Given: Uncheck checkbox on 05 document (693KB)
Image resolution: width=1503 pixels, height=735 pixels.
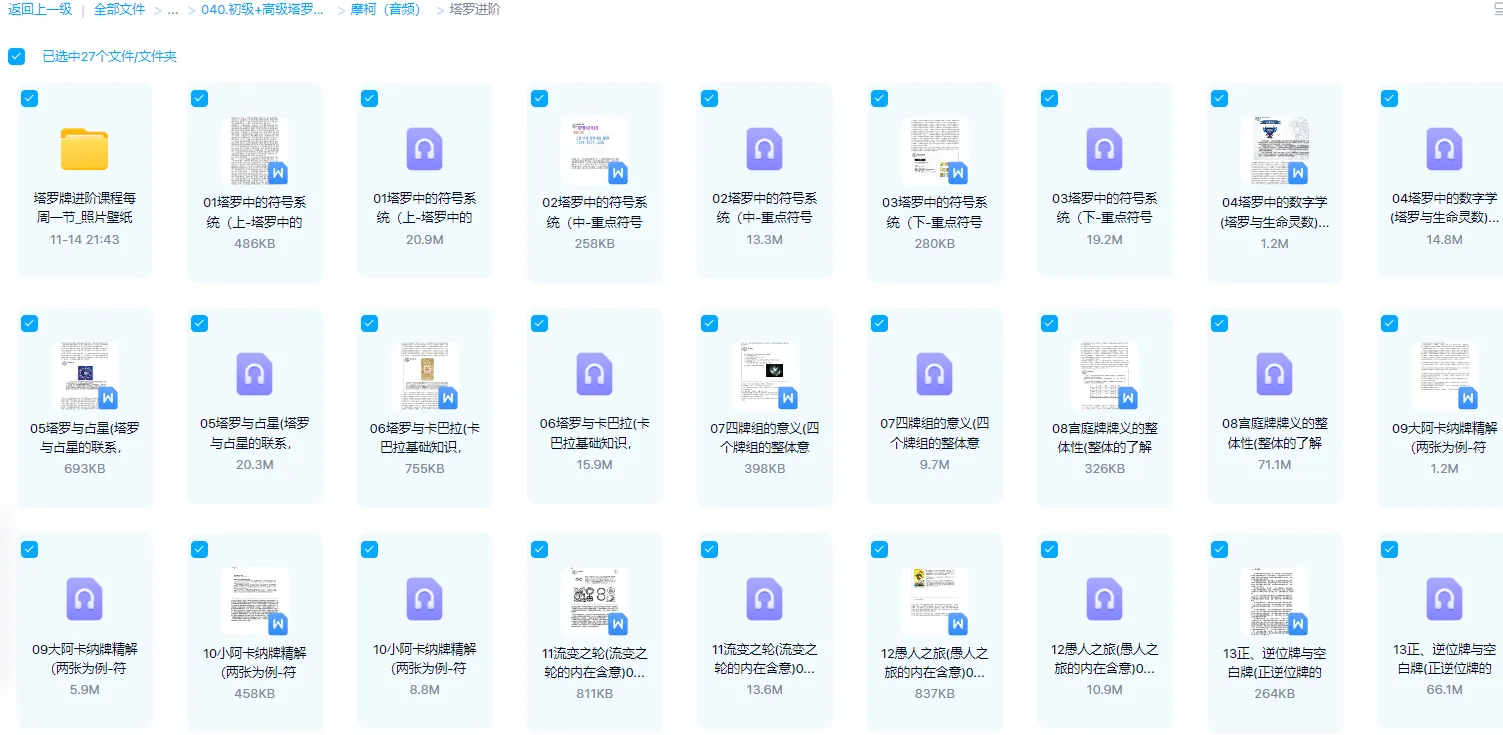Looking at the screenshot, I should (29, 323).
